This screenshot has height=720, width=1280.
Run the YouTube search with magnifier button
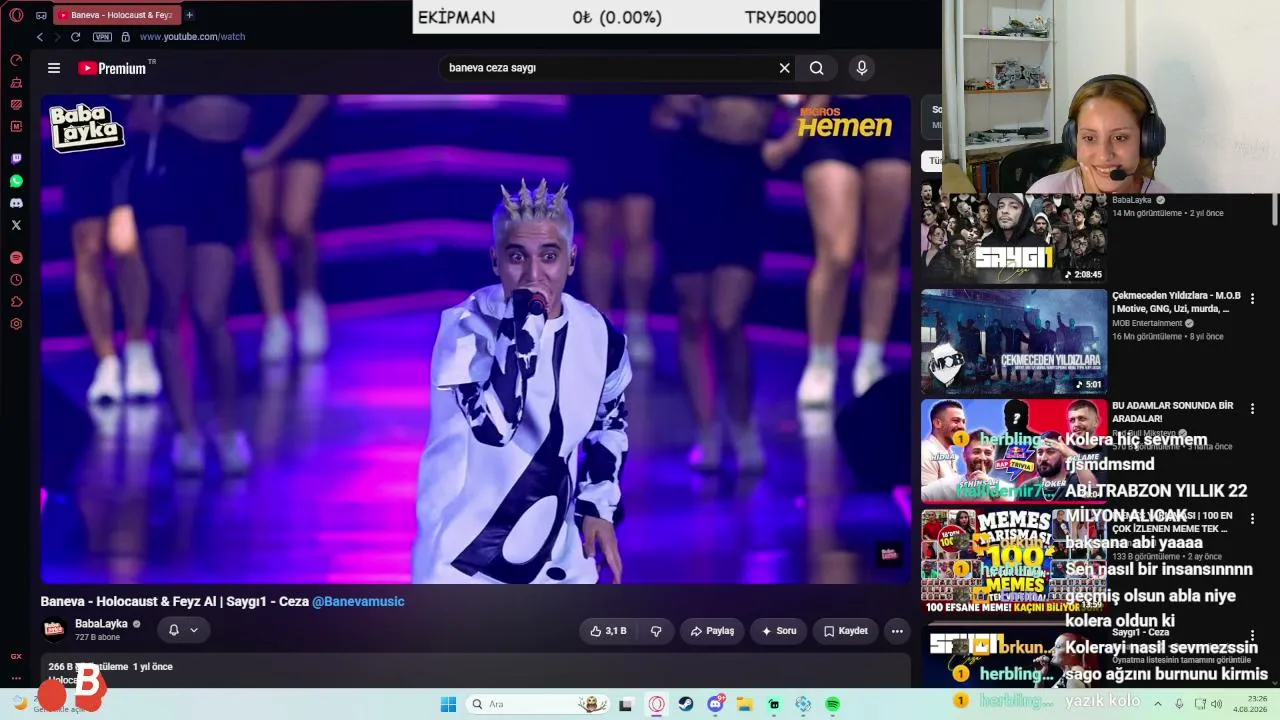coord(817,68)
